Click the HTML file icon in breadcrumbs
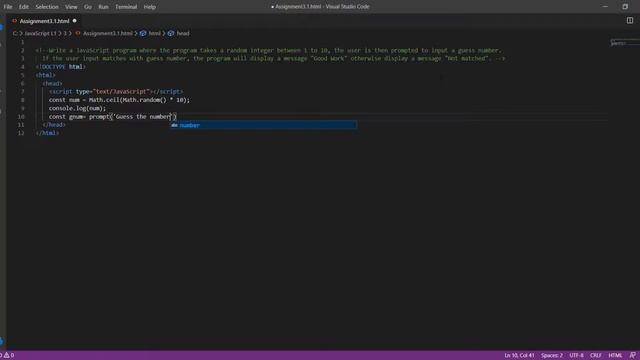 coord(78,33)
